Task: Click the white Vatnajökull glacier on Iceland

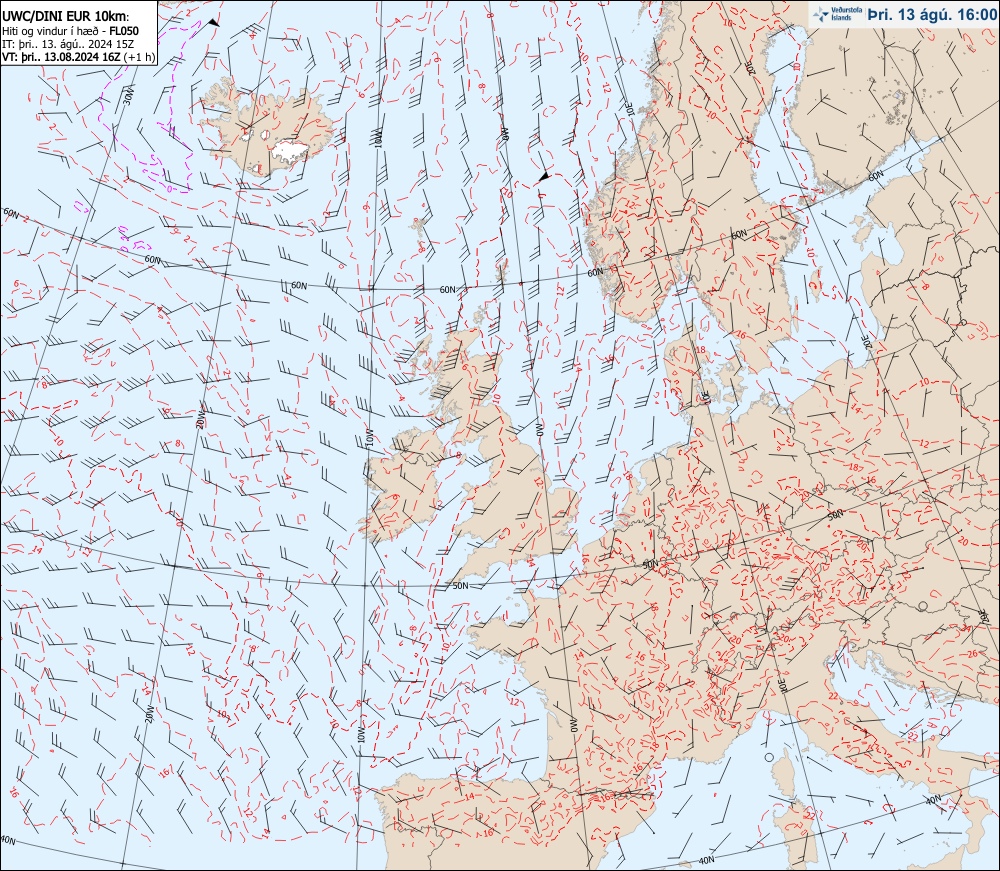Action: point(290,150)
